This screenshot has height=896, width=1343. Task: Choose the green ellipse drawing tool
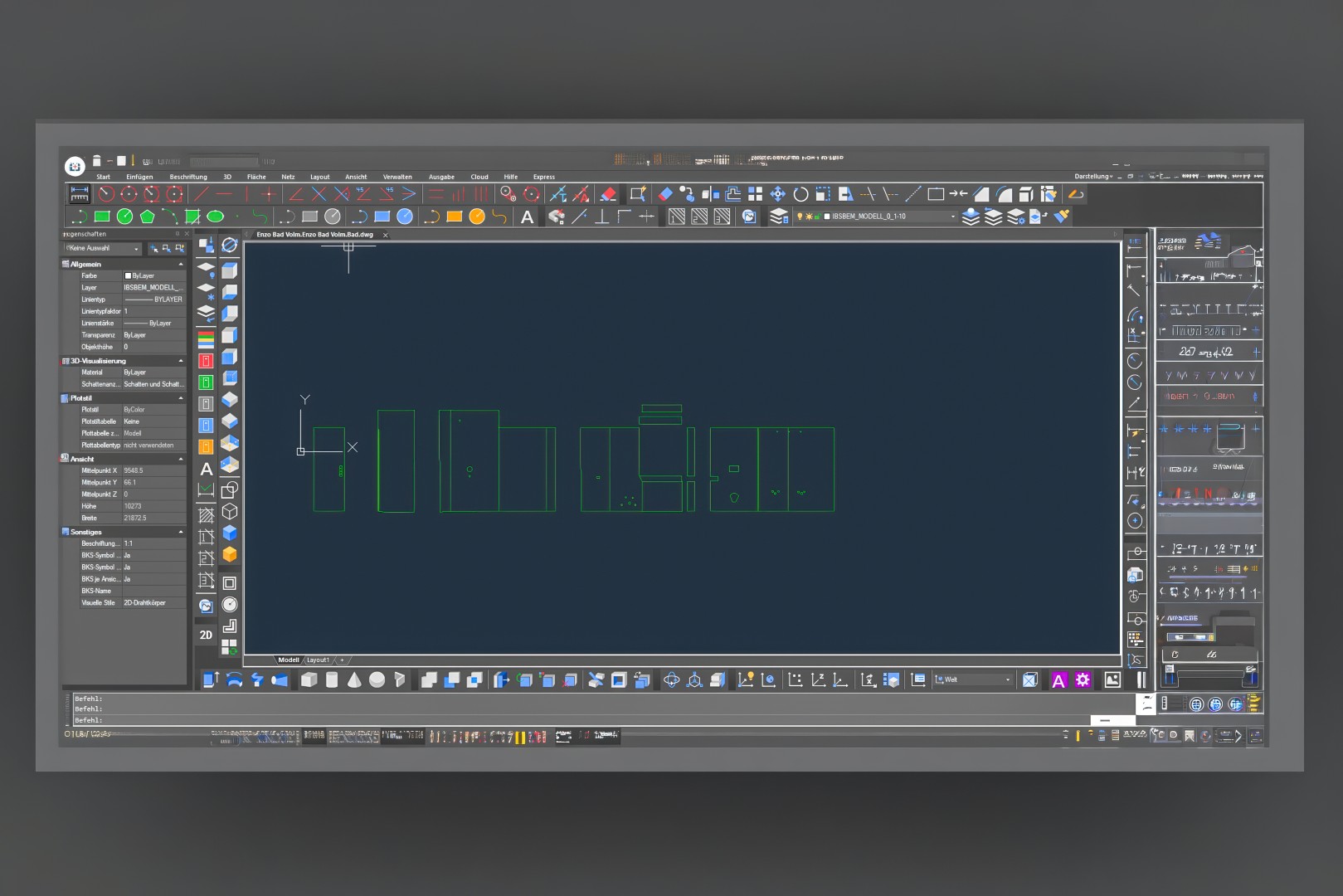[x=215, y=217]
